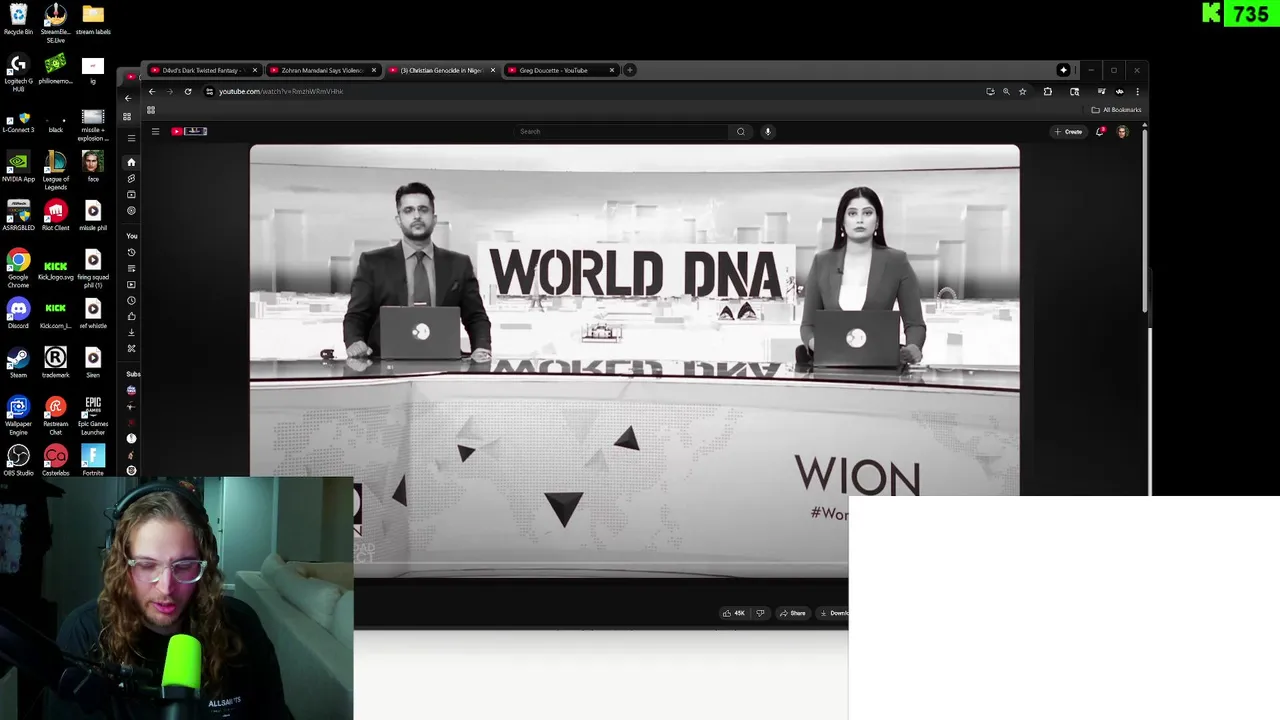Open the apps grid in bookmarks bar
The width and height of the screenshot is (1280, 720).
[x=151, y=110]
